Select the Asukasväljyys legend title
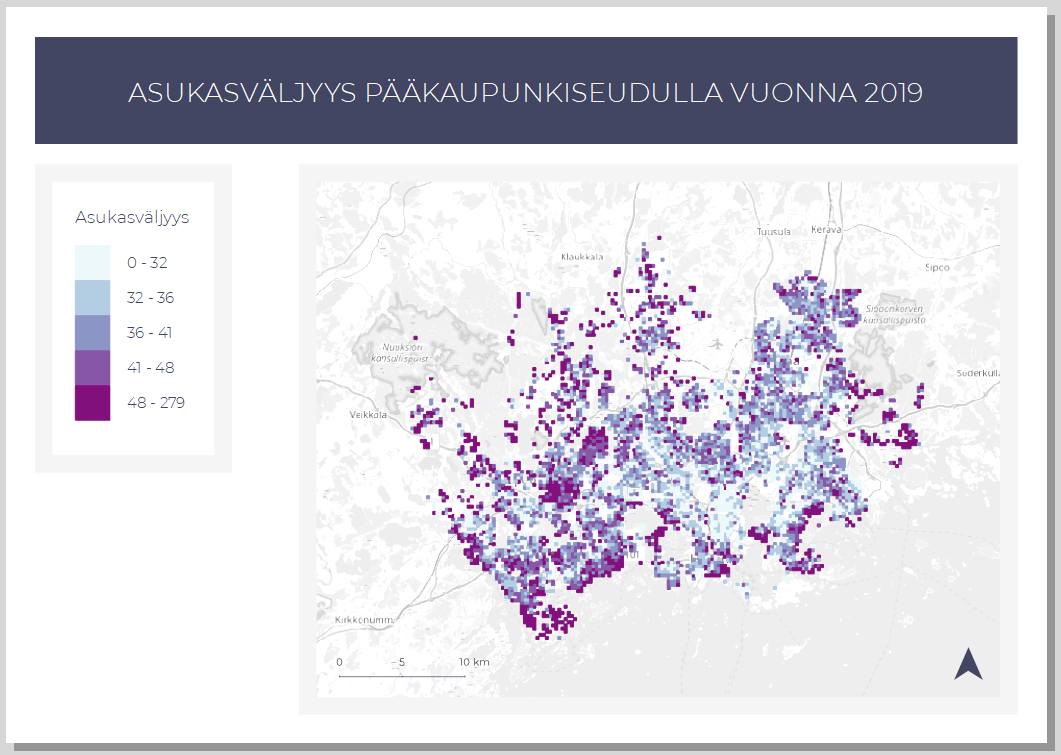The width and height of the screenshot is (1061, 755). (132, 217)
